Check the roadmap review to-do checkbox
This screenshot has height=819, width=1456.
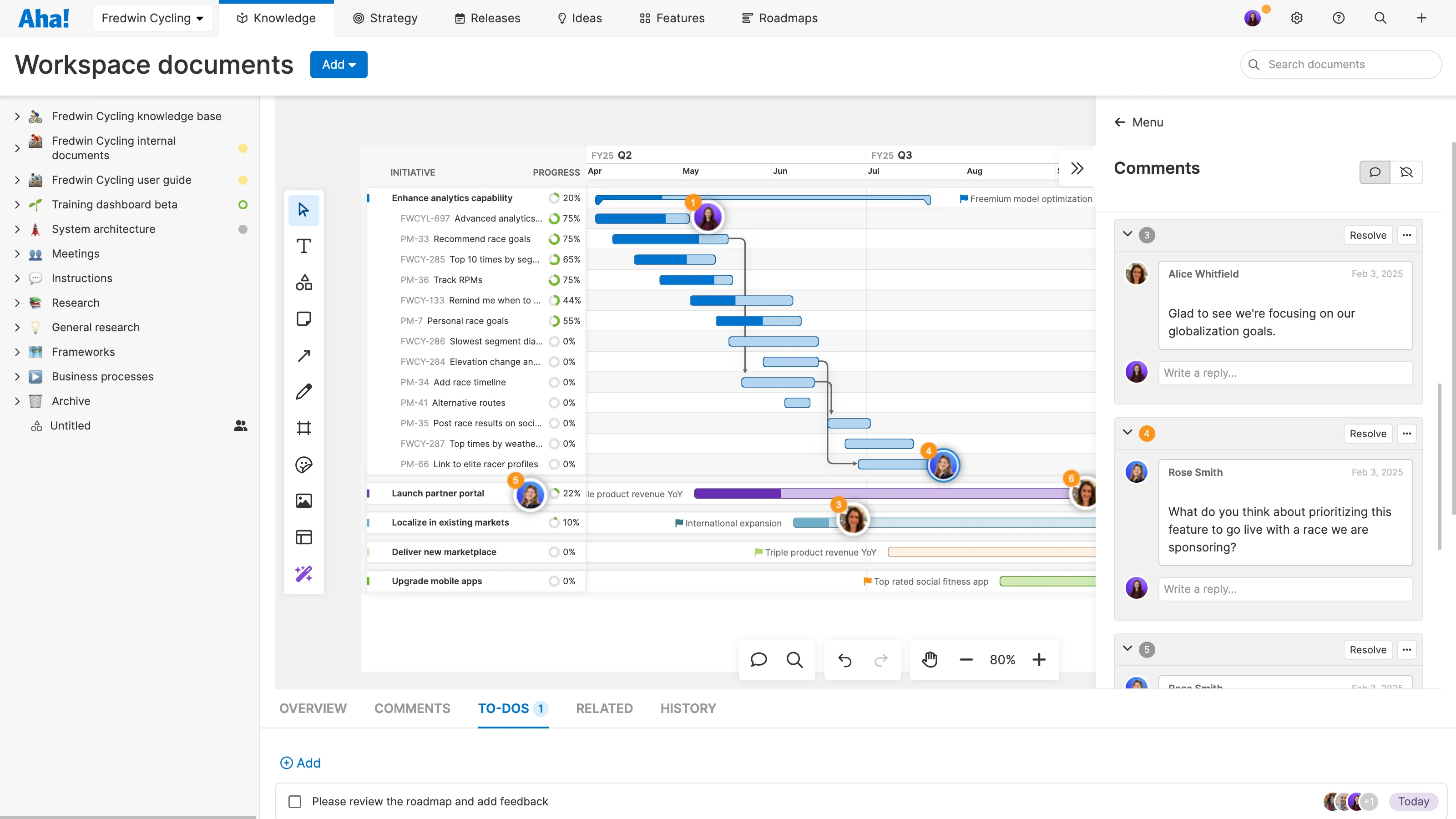tap(294, 801)
